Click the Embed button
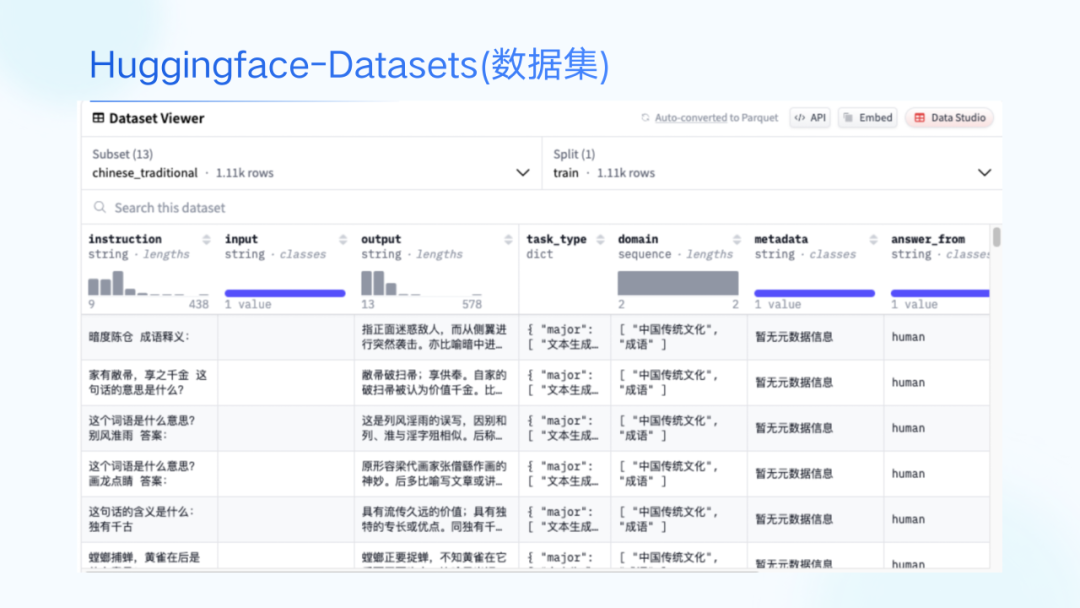 coord(867,118)
